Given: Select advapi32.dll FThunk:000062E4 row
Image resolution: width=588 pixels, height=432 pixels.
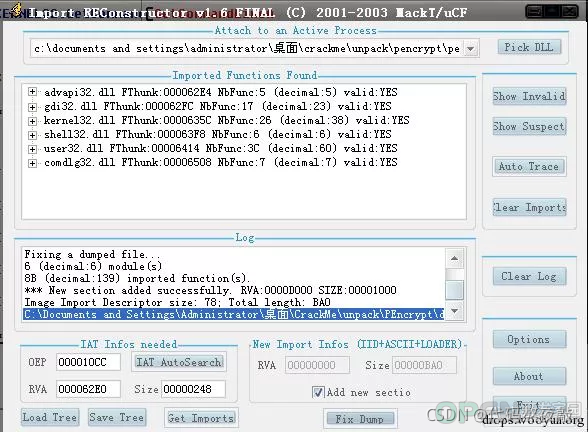Looking at the screenshot, I should click(220, 92).
